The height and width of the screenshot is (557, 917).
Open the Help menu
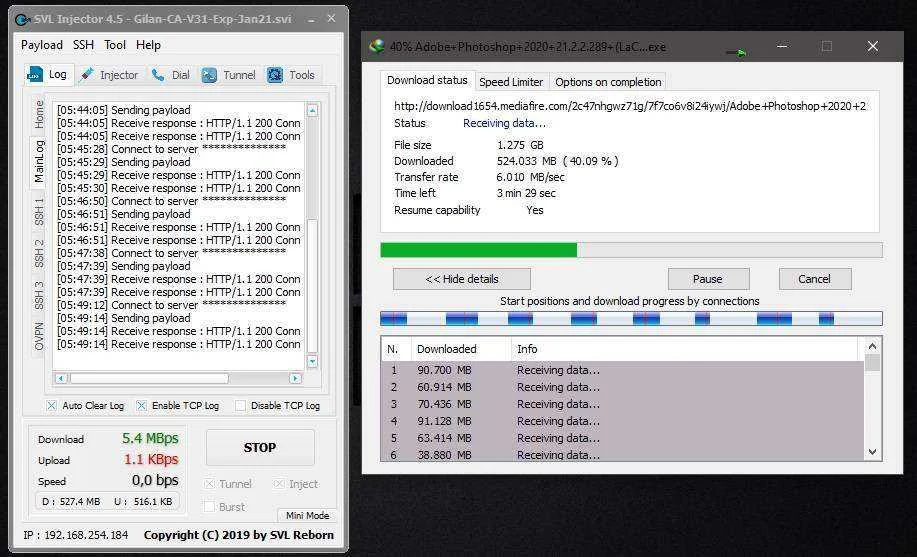(x=148, y=45)
